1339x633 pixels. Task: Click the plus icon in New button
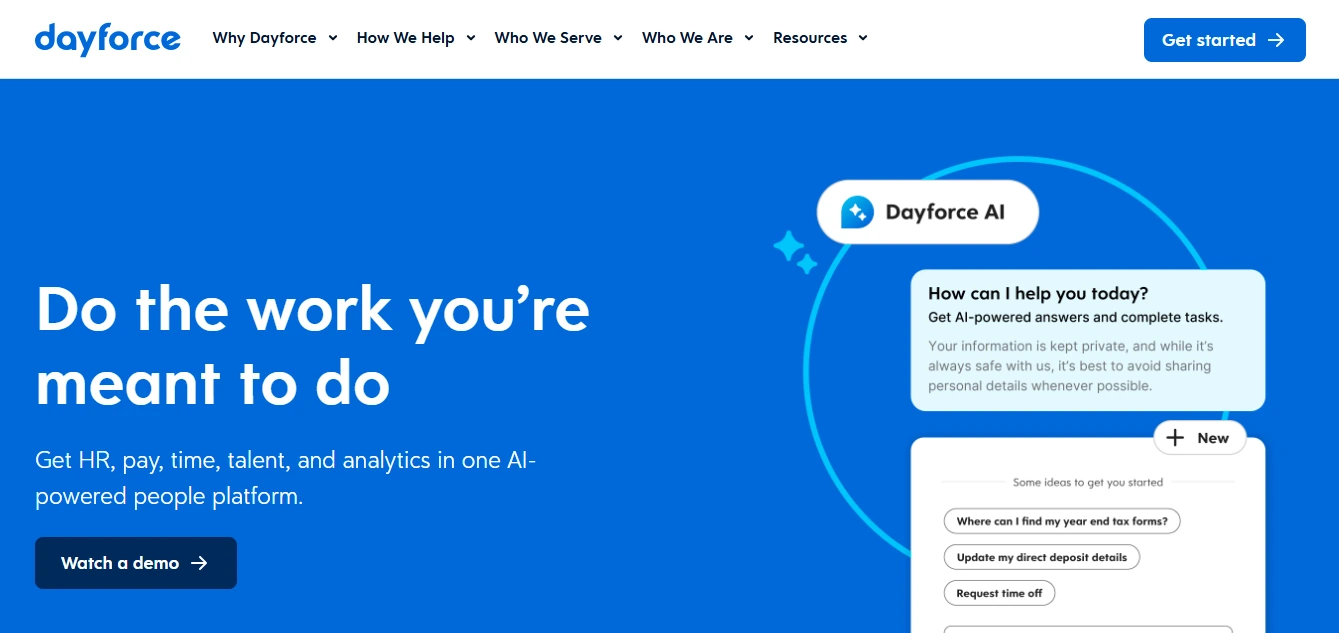click(x=1175, y=438)
